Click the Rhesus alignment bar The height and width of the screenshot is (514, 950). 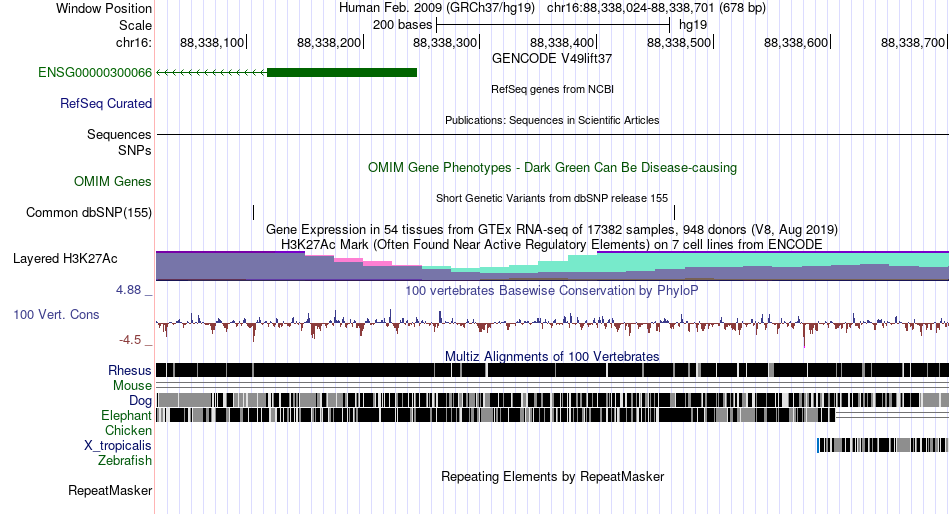point(552,370)
